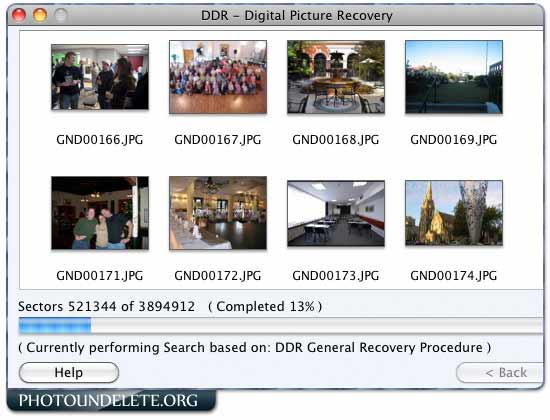
Task: Select the GND00167.JPG group photo thumbnail
Action: [218, 77]
